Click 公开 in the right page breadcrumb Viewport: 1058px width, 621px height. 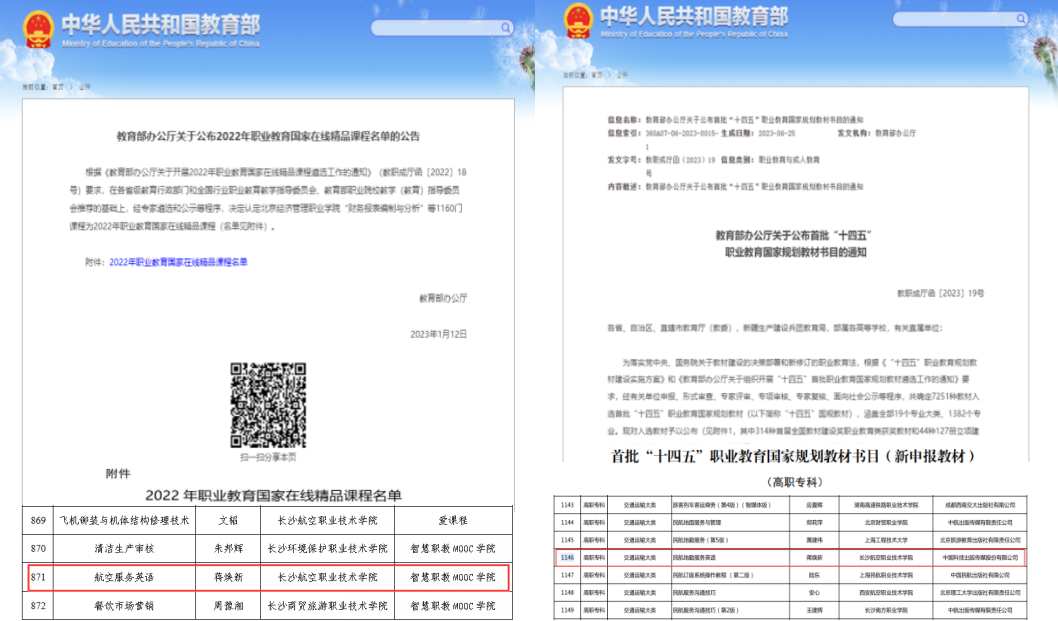click(621, 75)
